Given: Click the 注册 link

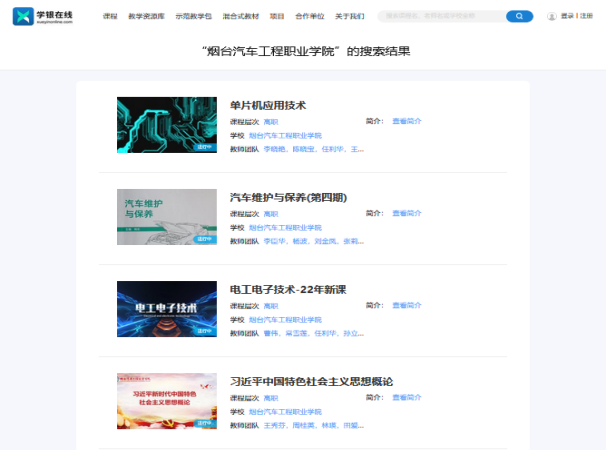Looking at the screenshot, I should coord(586,16).
